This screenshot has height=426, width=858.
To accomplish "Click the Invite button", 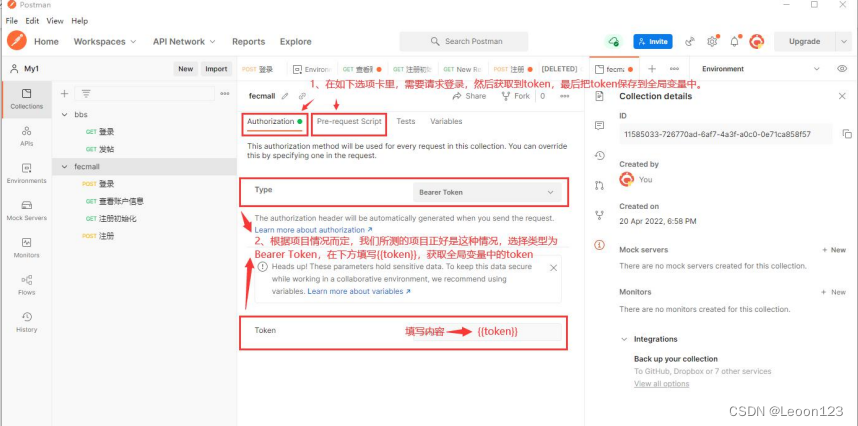I will pos(653,42).
